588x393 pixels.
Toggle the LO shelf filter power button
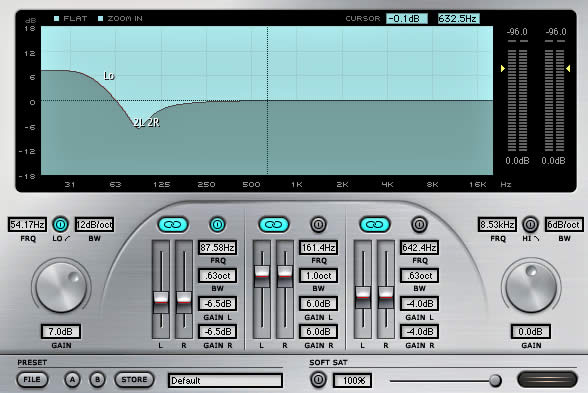click(60, 225)
